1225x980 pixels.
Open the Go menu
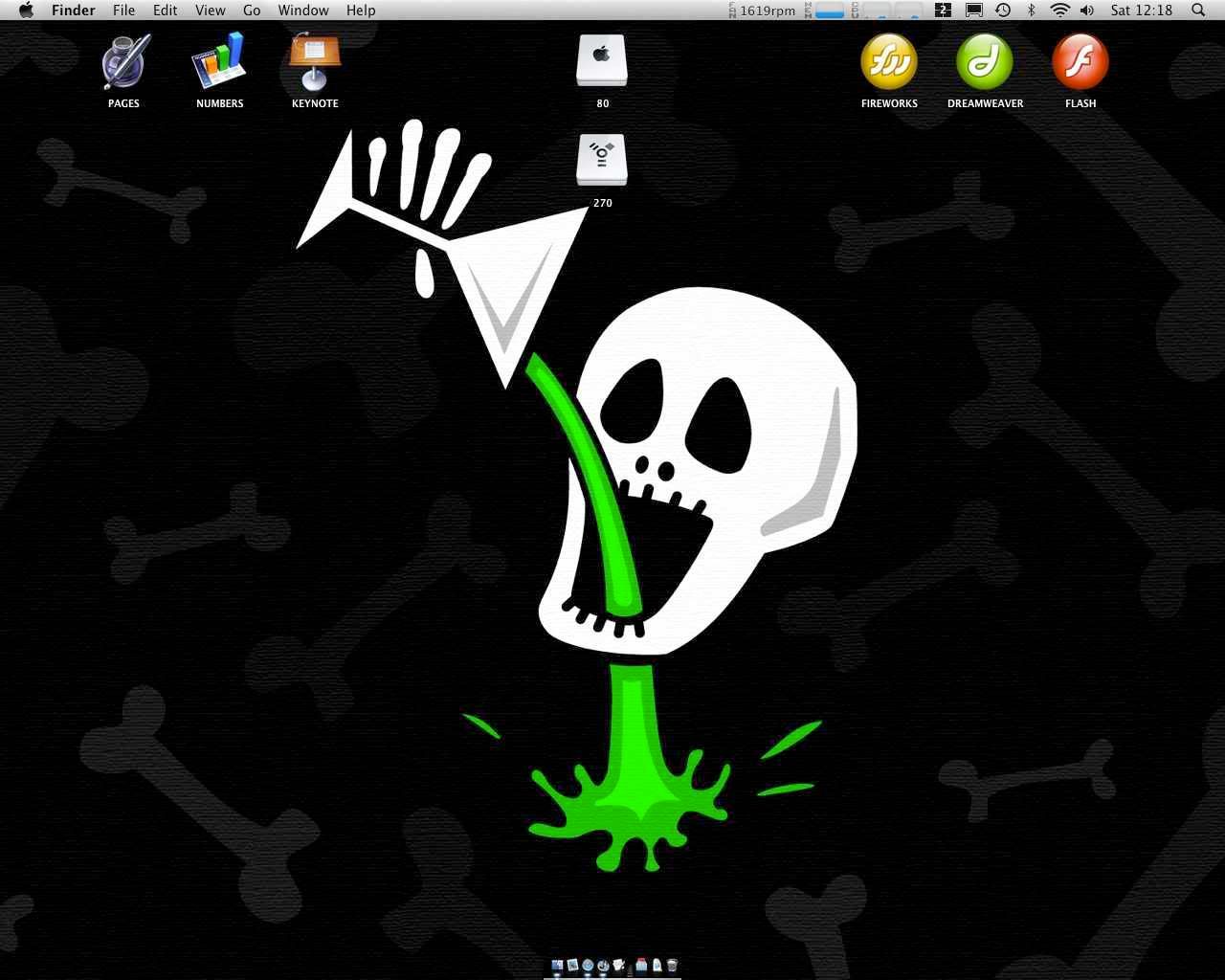pyautogui.click(x=252, y=11)
